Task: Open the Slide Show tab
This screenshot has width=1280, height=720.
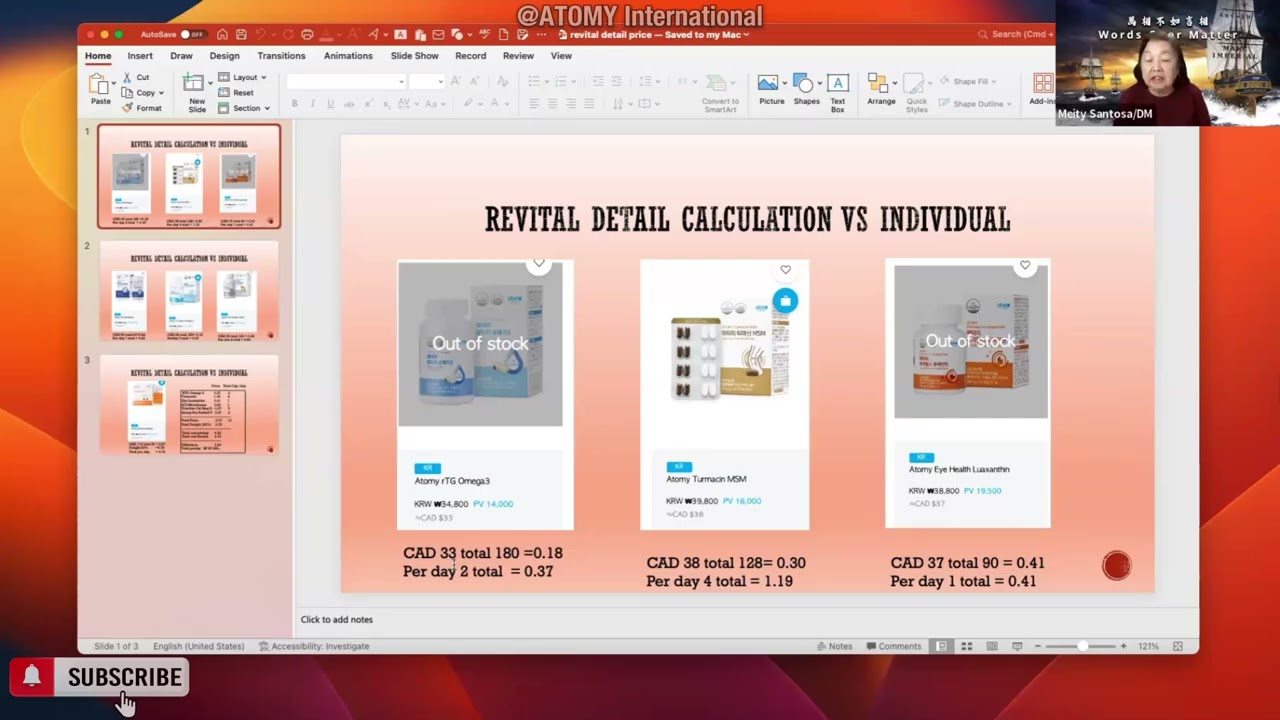Action: tap(414, 56)
